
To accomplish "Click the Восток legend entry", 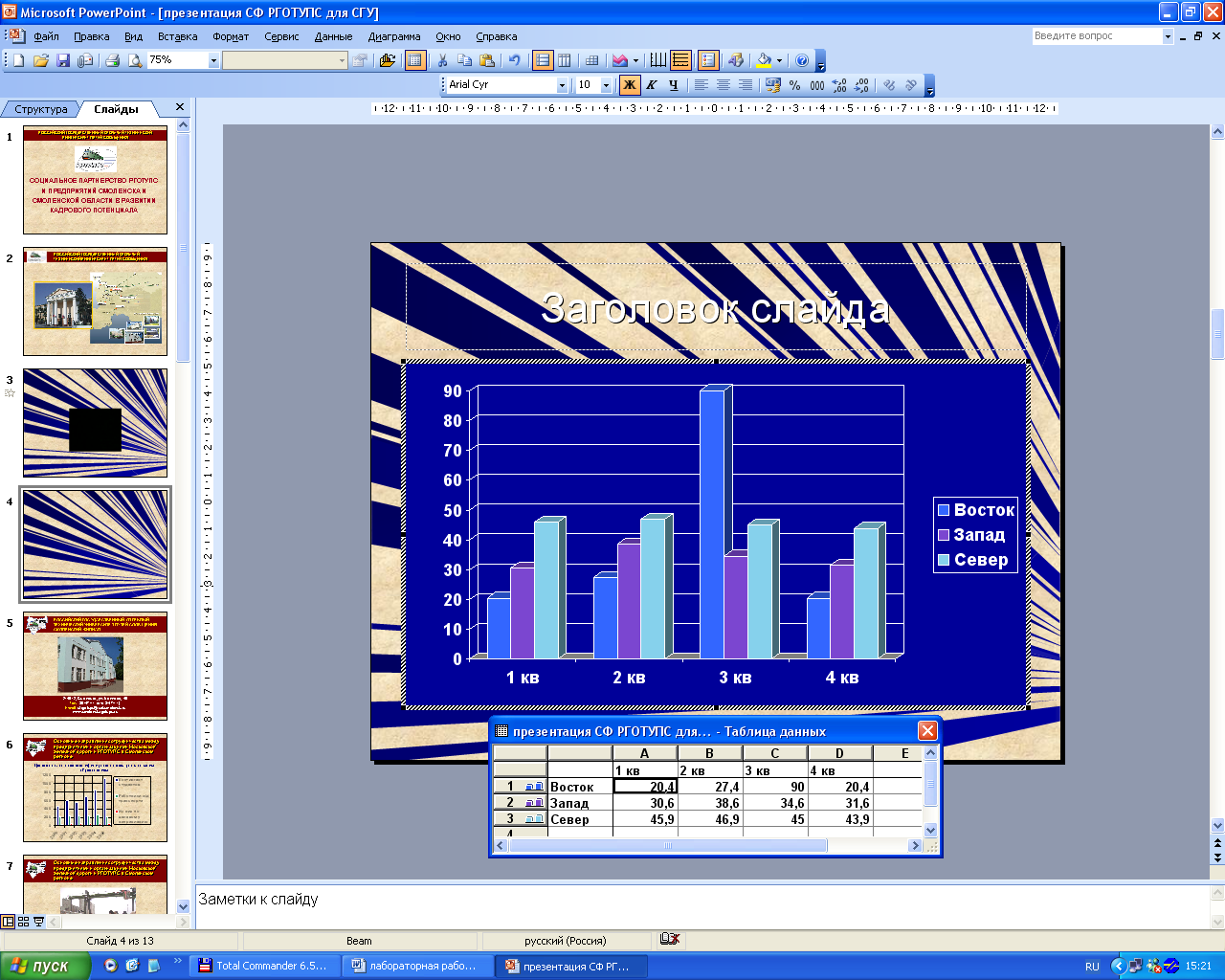I will point(975,510).
